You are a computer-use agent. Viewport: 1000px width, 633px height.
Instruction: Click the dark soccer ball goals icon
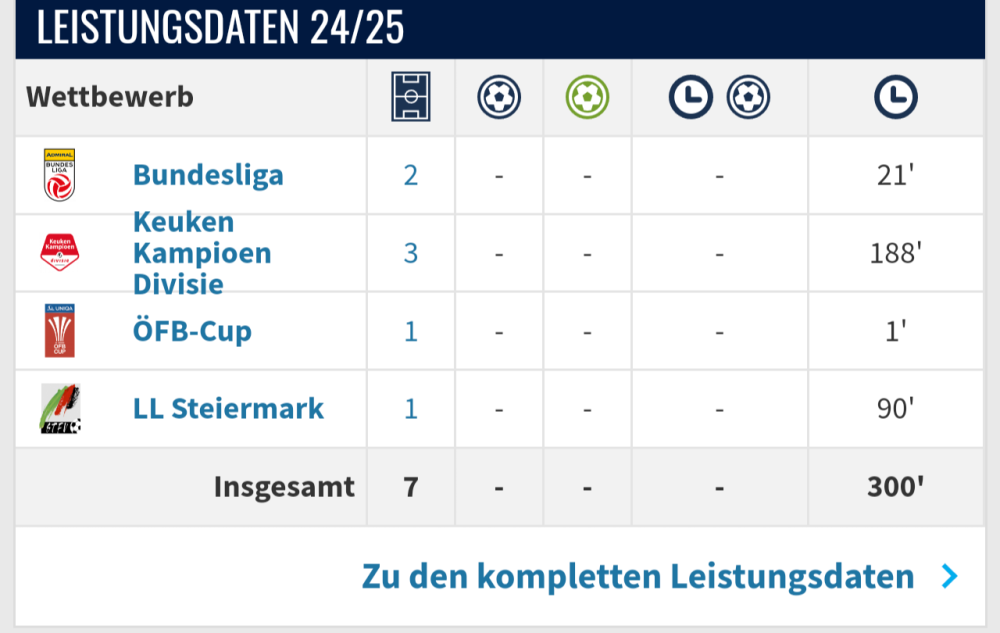(x=499, y=97)
